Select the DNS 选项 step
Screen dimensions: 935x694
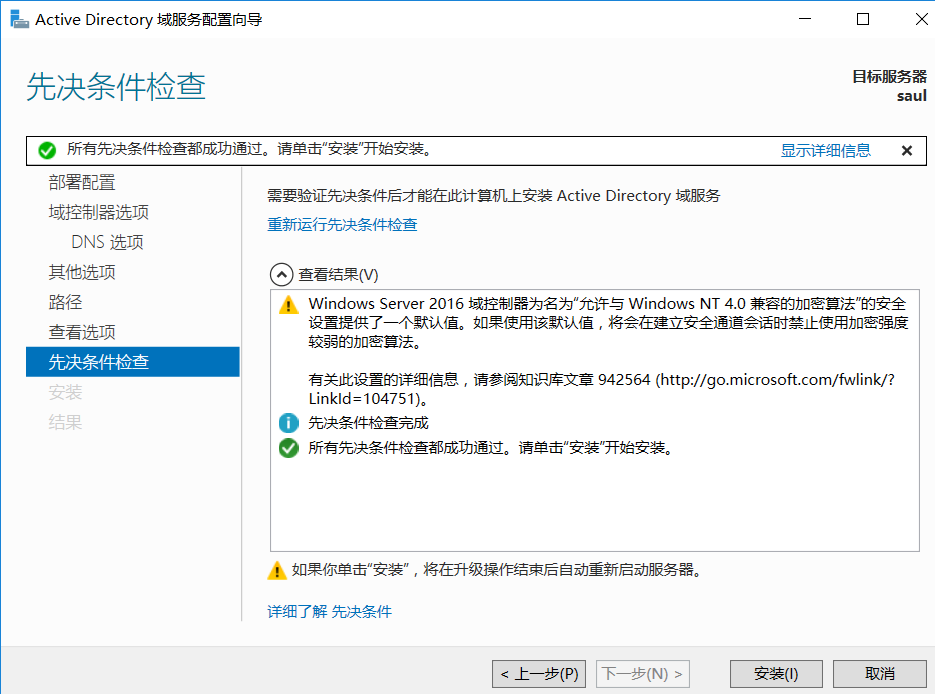[x=107, y=242]
